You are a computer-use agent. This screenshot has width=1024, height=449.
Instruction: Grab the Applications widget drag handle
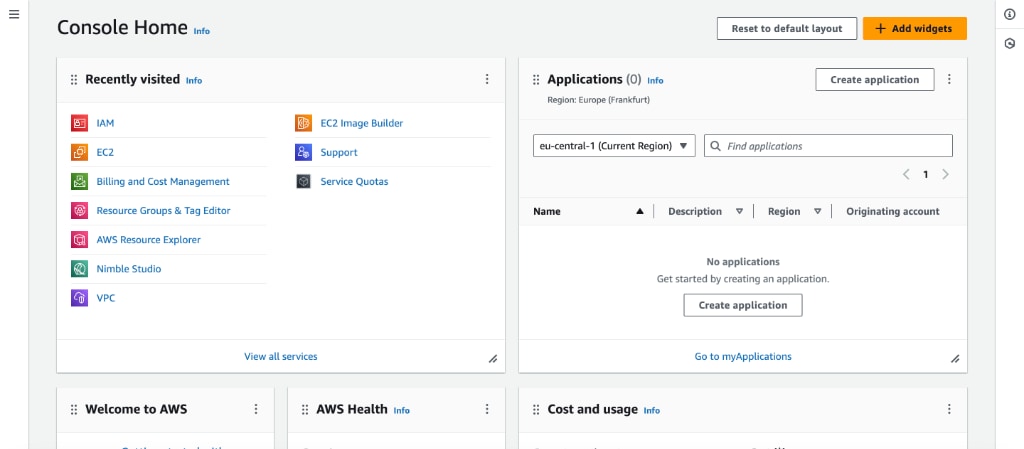536,80
